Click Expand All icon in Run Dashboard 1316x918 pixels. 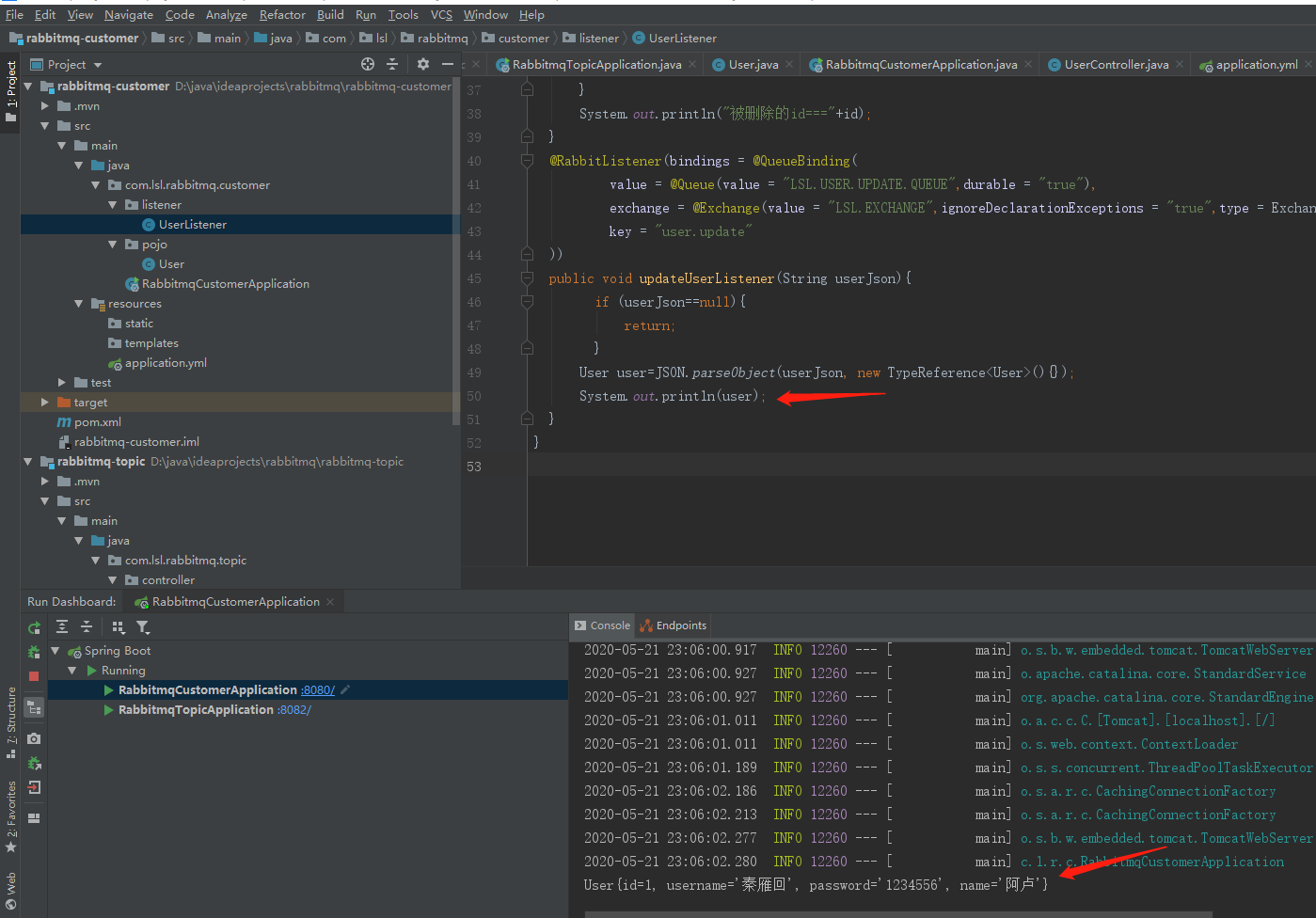coord(62,627)
